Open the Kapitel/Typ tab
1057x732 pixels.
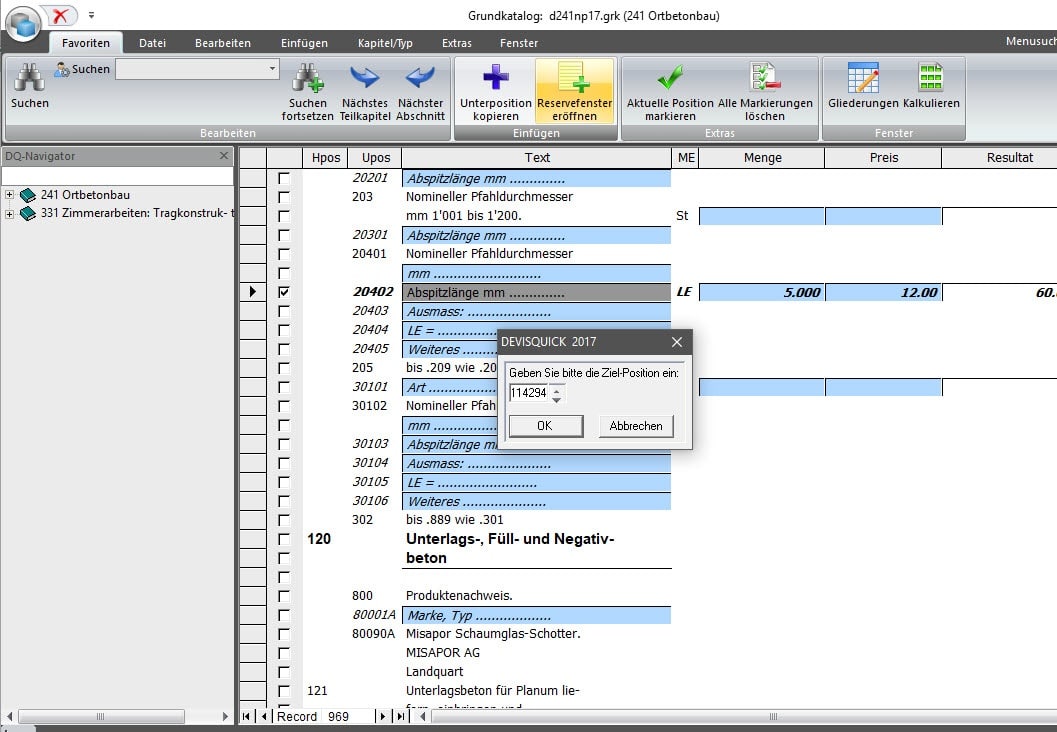[x=385, y=43]
